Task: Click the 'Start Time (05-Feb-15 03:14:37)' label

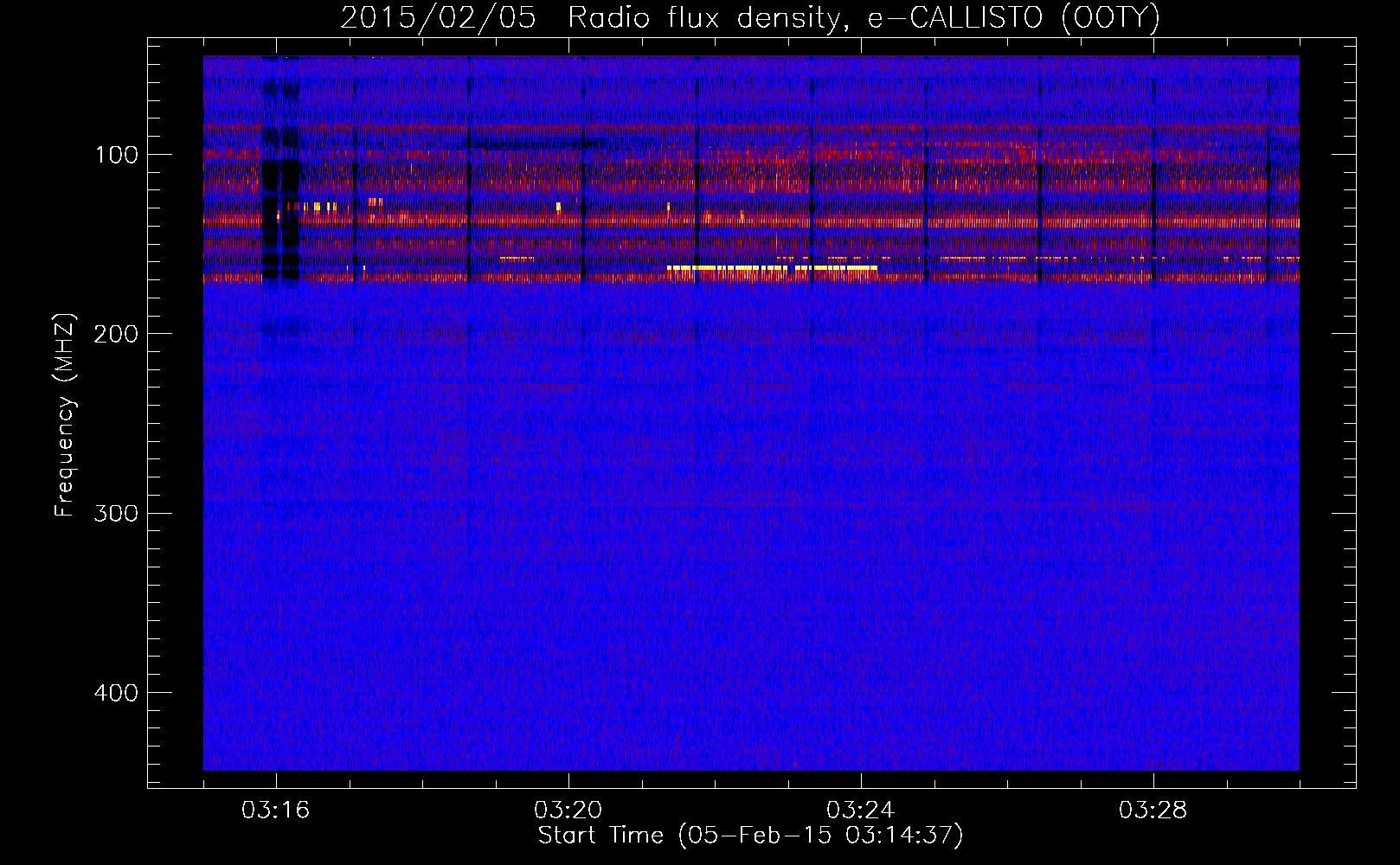Action: tap(750, 836)
